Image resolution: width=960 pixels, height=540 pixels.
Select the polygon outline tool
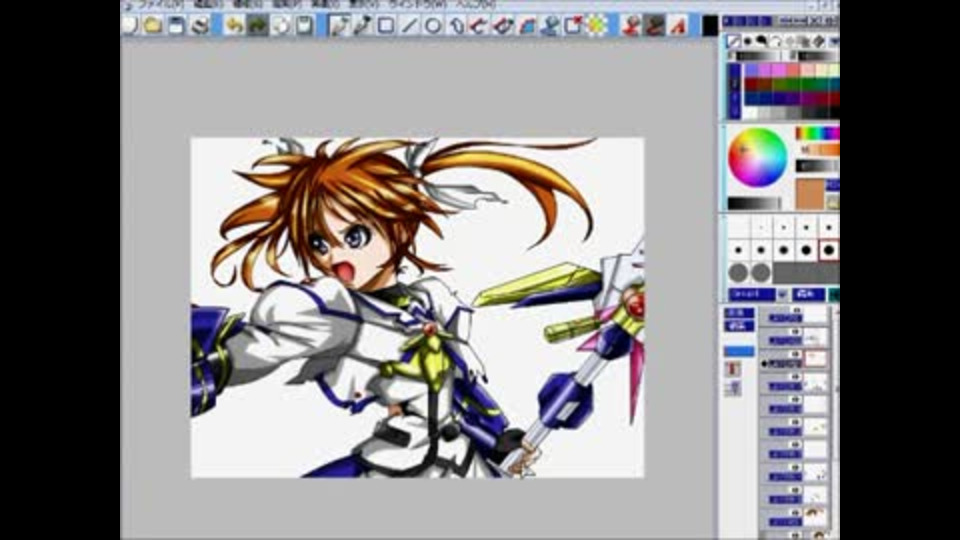456,25
